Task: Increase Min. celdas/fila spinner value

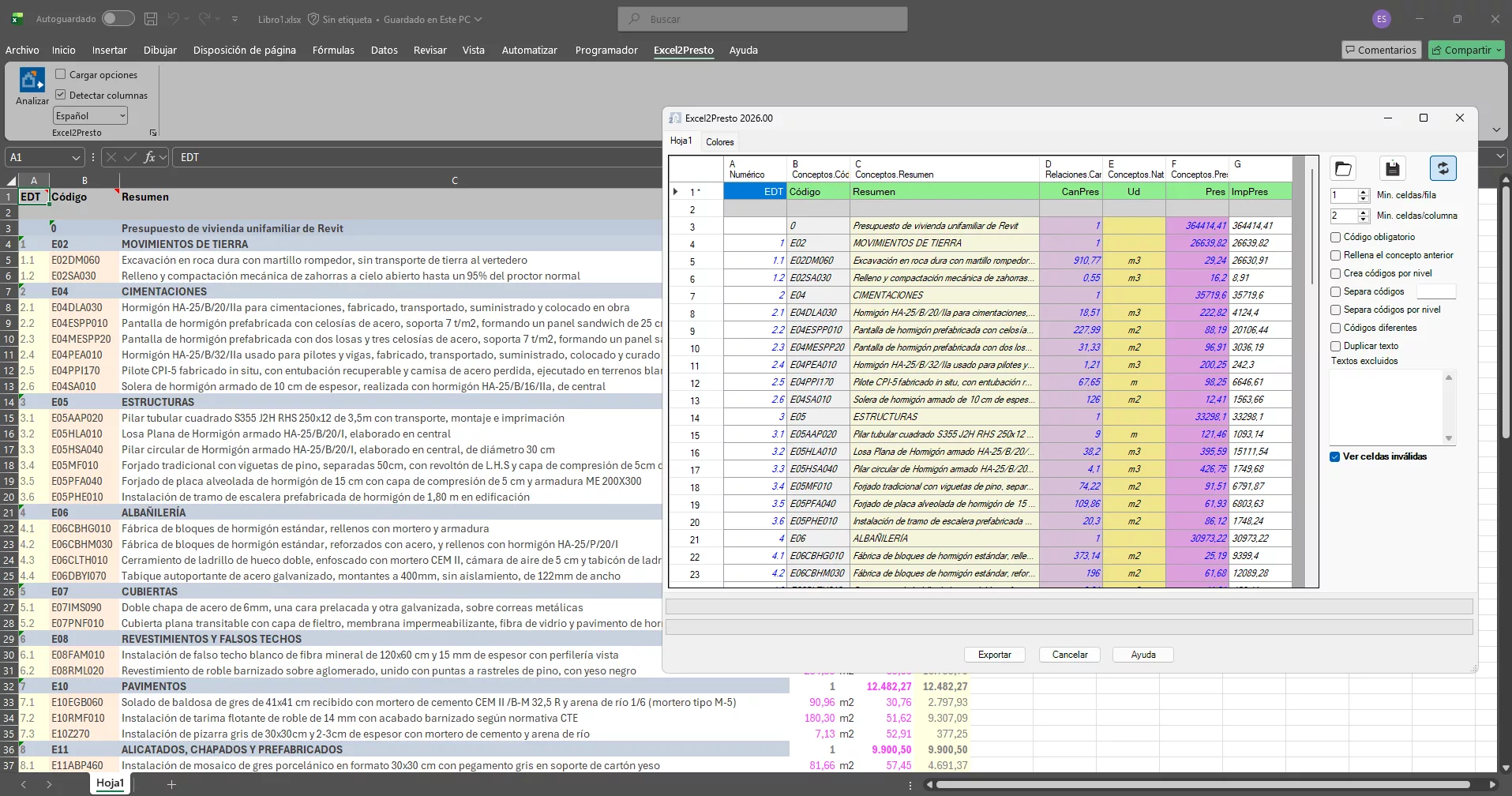Action: point(1364,192)
